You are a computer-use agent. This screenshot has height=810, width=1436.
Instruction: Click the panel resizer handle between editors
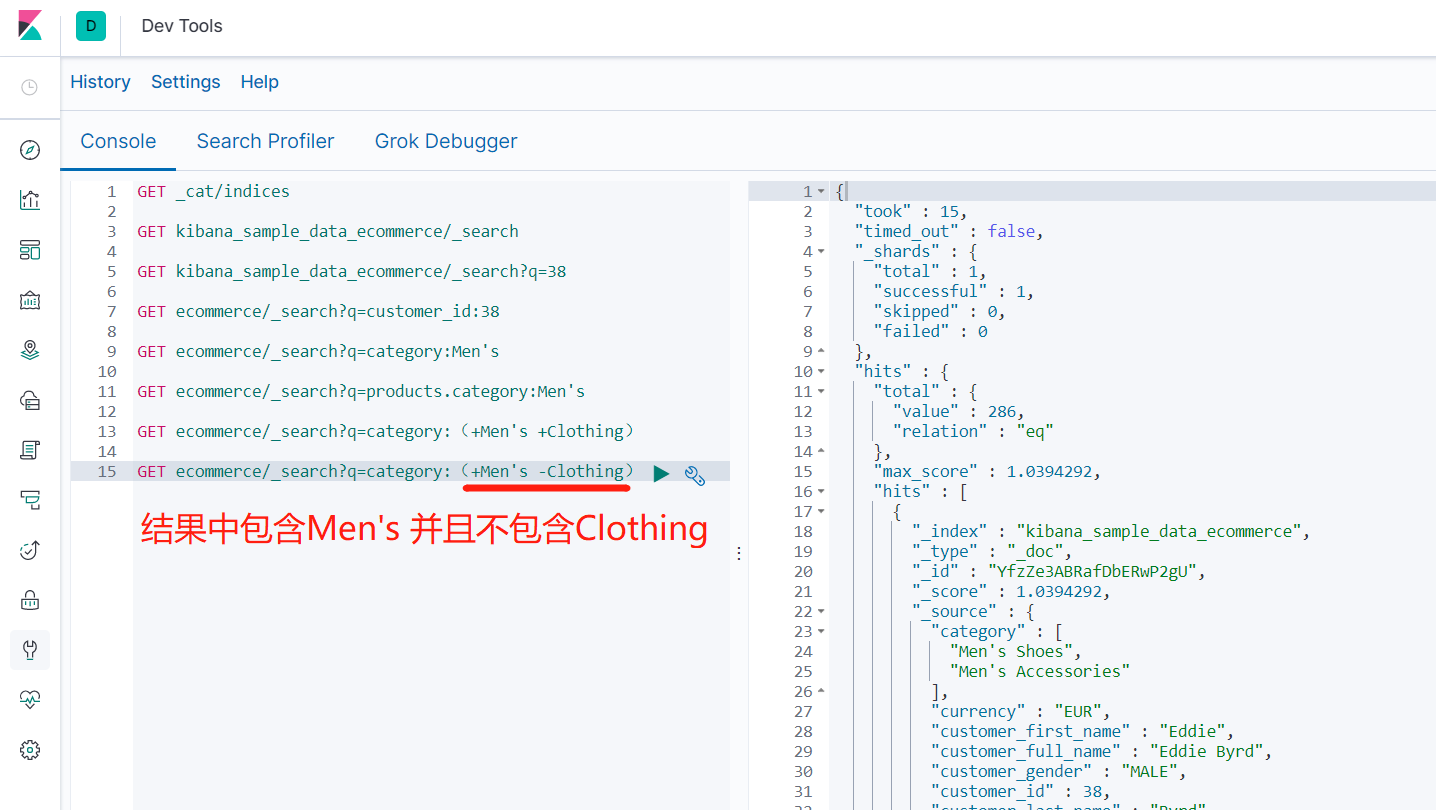coord(739,553)
